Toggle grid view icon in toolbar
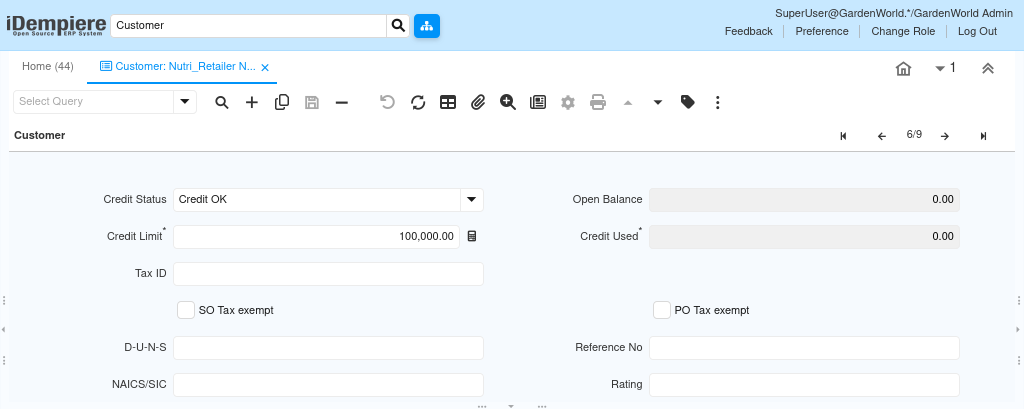The width and height of the screenshot is (1024, 409). [x=448, y=103]
